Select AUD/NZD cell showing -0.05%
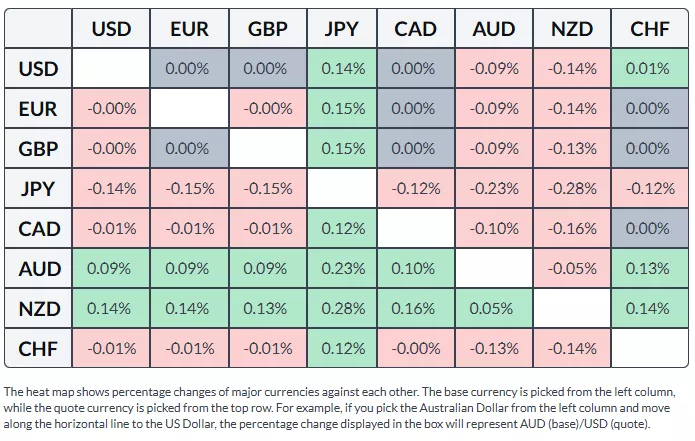695x441 pixels. click(572, 269)
